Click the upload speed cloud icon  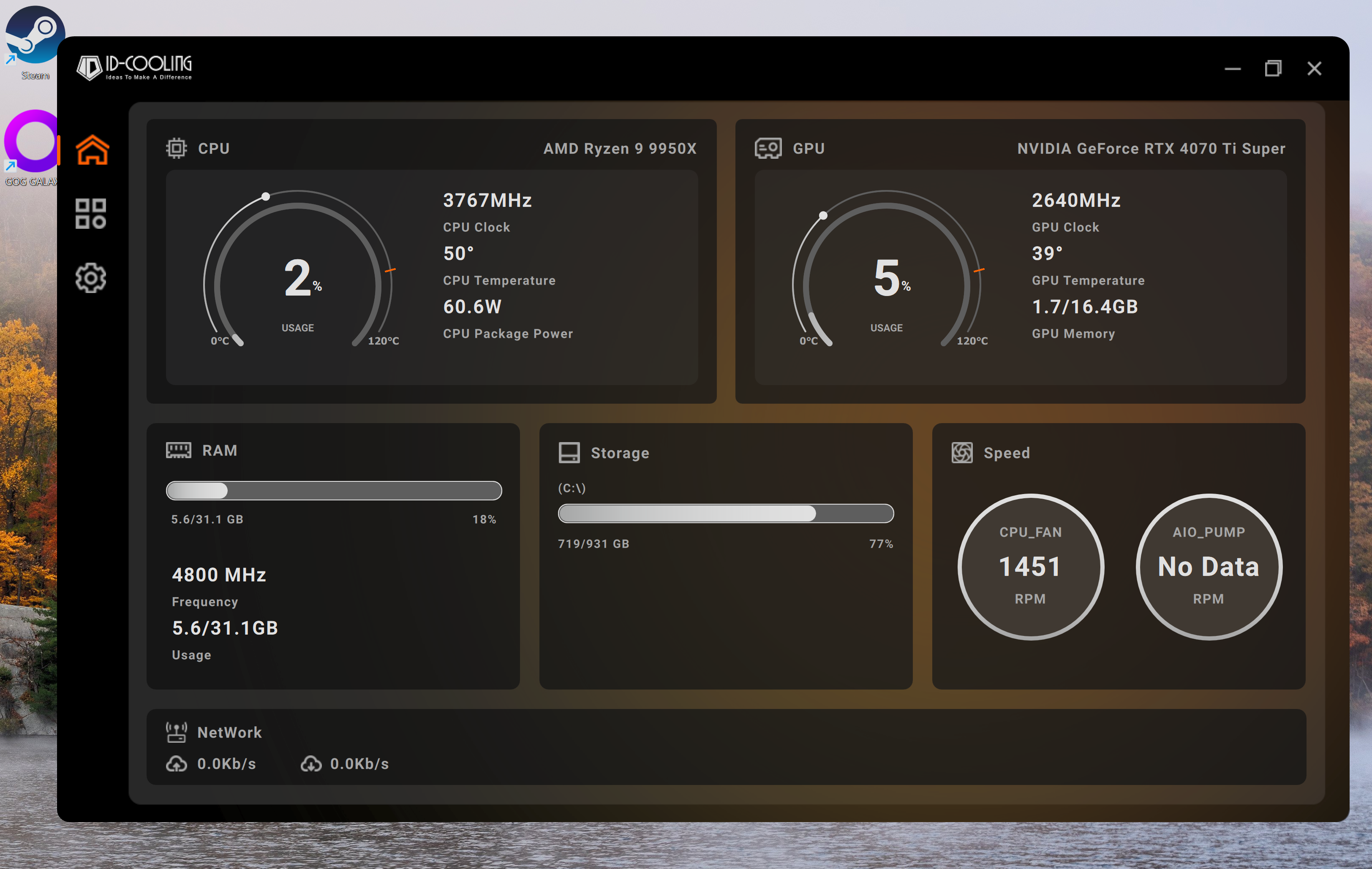176,764
